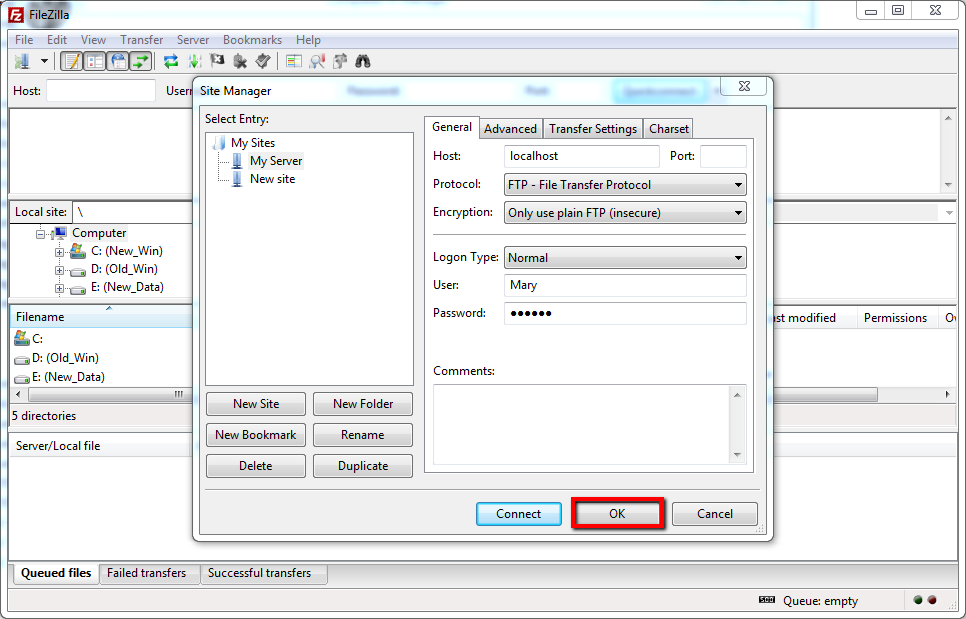Toggle the transfer queue display icon
This screenshot has height=619, width=966.
(x=141, y=61)
